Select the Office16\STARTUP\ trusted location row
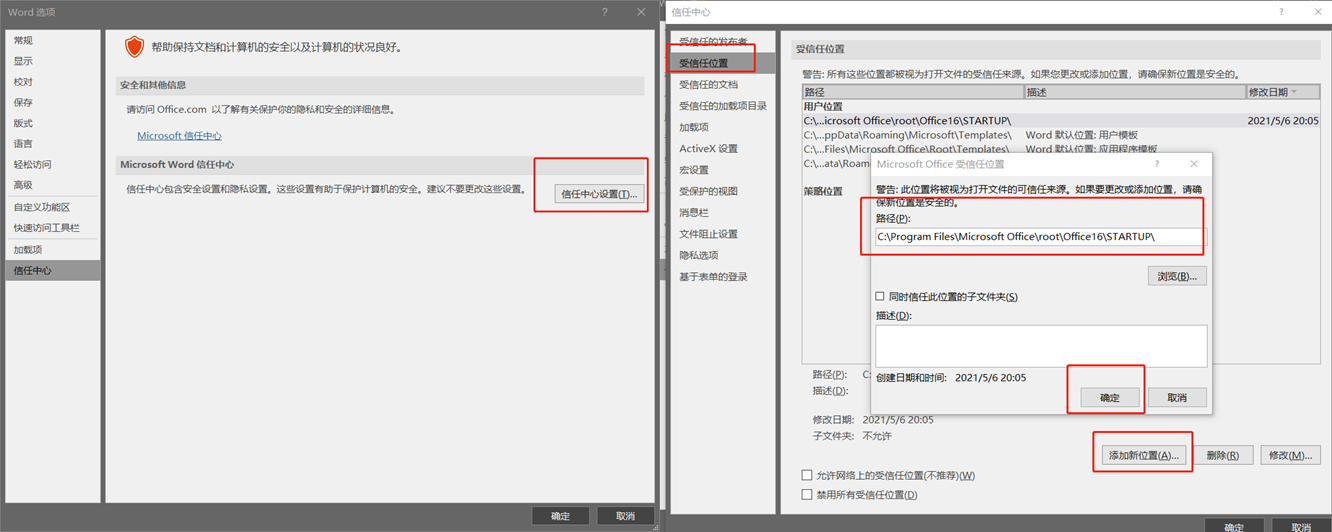This screenshot has height=532, width=1332. 1061,120
